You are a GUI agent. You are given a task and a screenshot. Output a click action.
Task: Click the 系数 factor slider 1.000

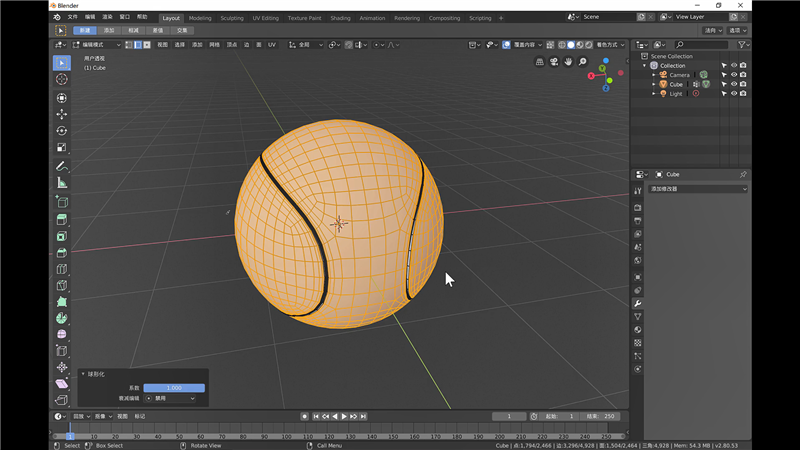coord(174,388)
